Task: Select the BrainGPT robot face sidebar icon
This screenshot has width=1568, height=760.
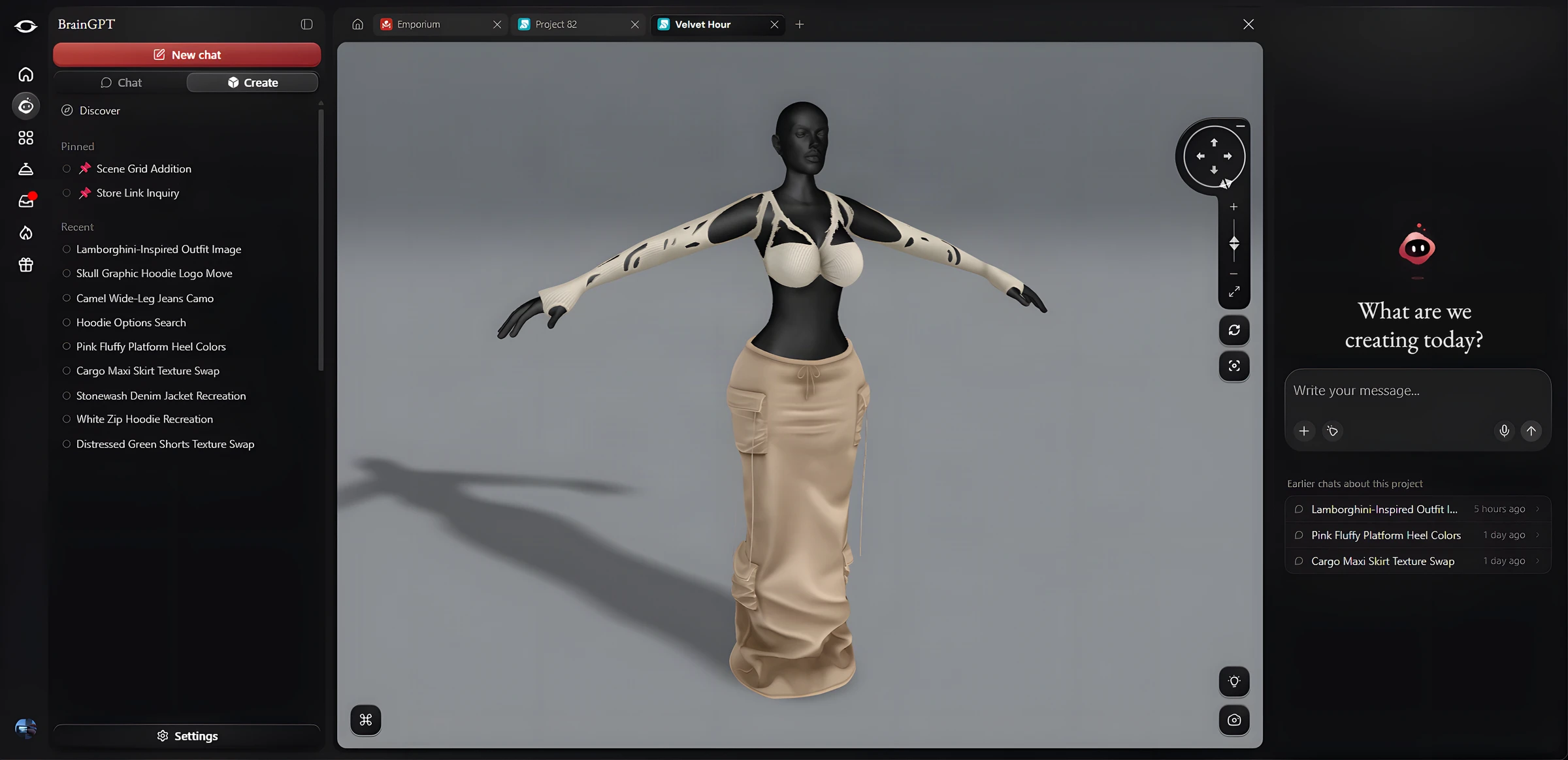Action: [x=25, y=106]
